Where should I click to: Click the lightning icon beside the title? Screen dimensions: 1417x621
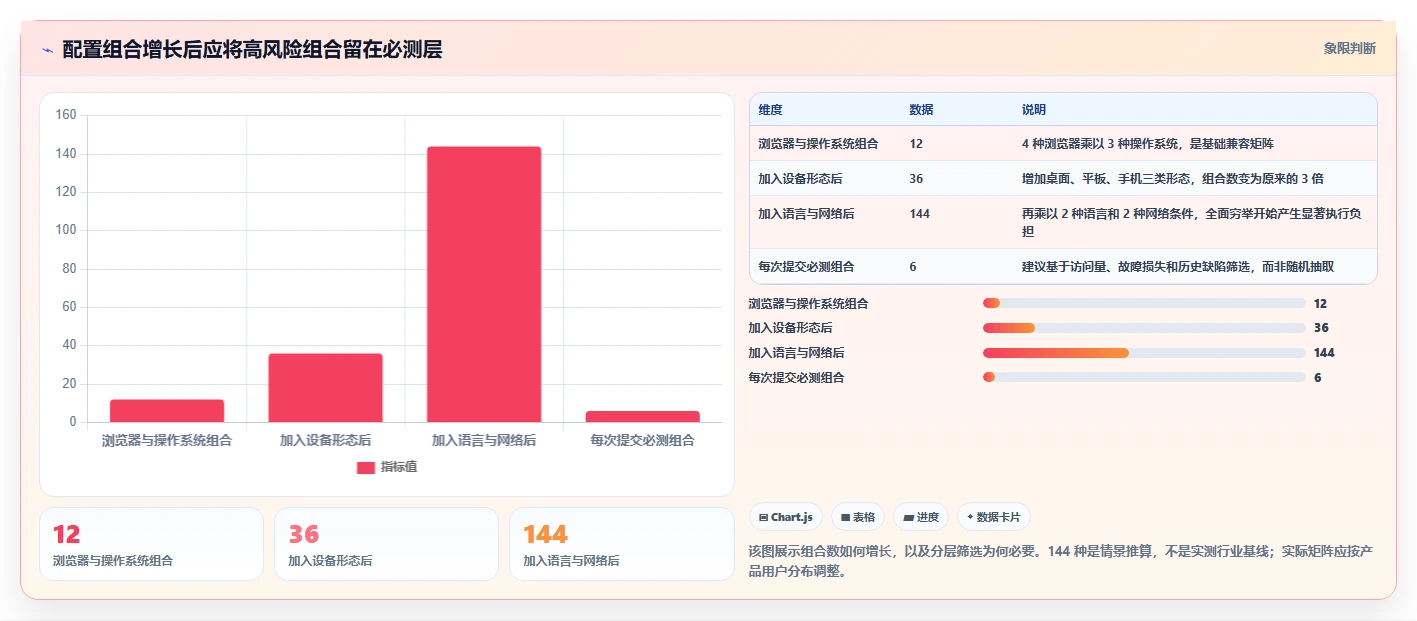(48, 50)
